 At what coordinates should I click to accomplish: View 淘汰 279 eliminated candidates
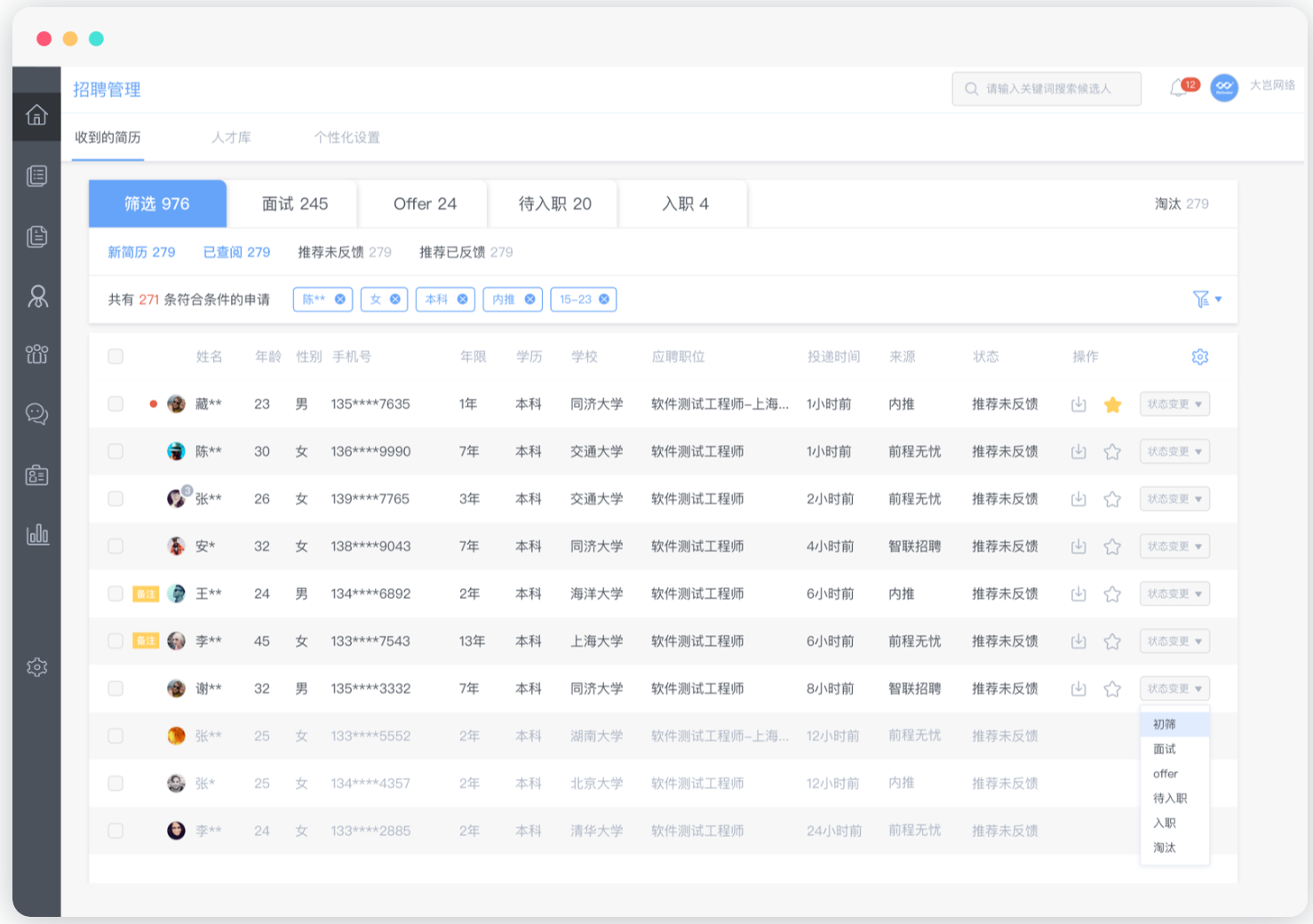pyautogui.click(x=1182, y=203)
